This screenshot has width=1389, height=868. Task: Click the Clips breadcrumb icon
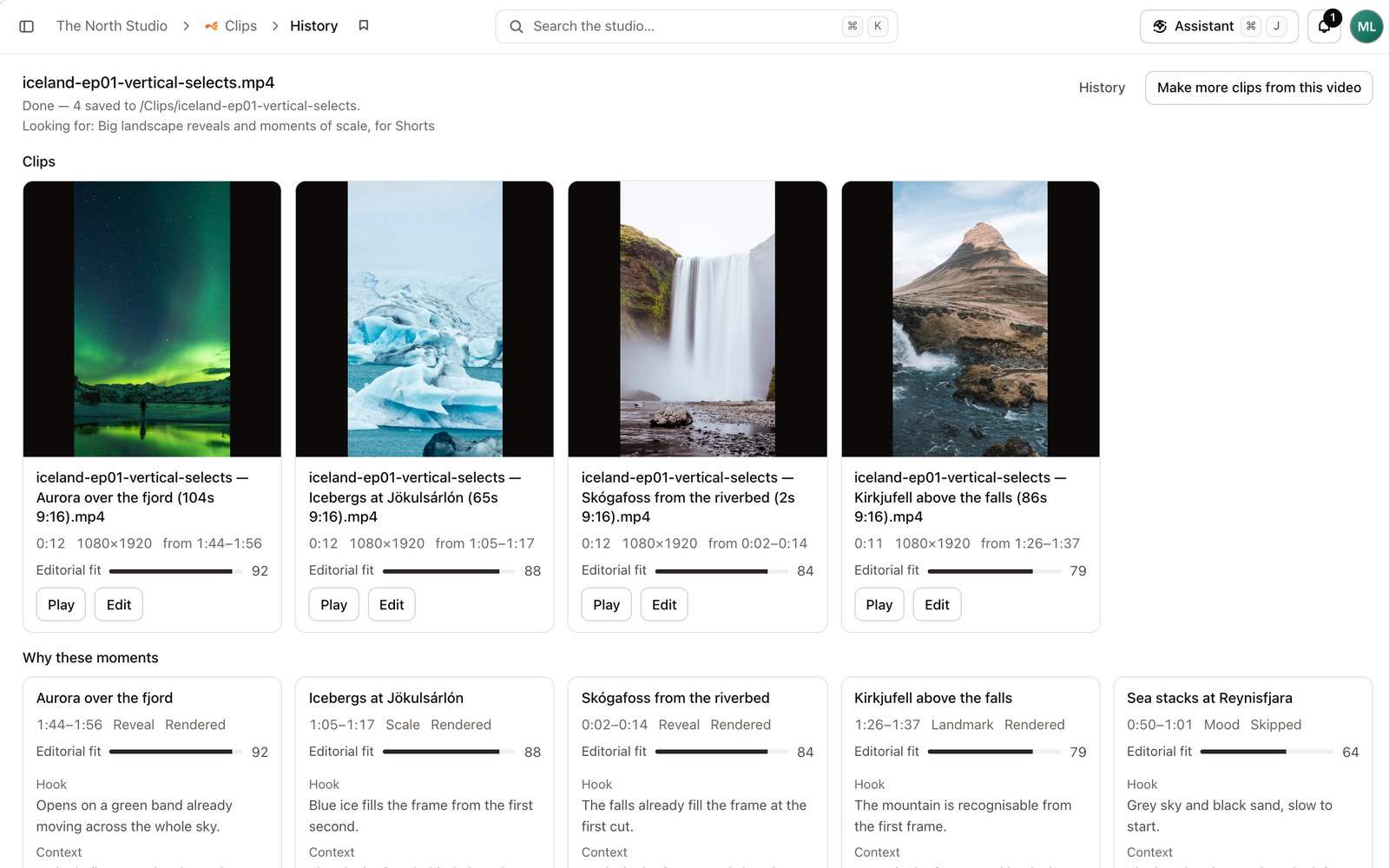click(212, 26)
